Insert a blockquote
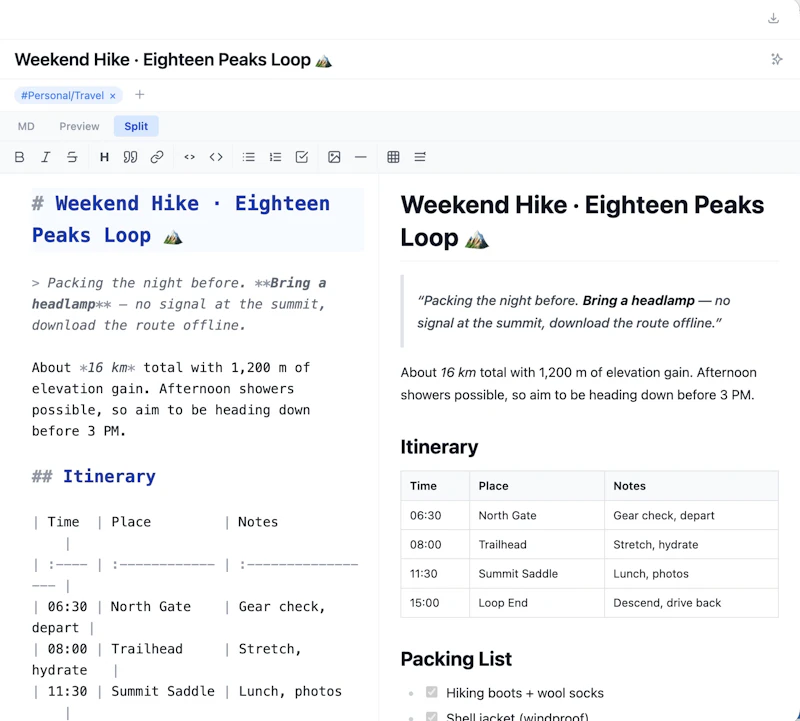 point(131,157)
